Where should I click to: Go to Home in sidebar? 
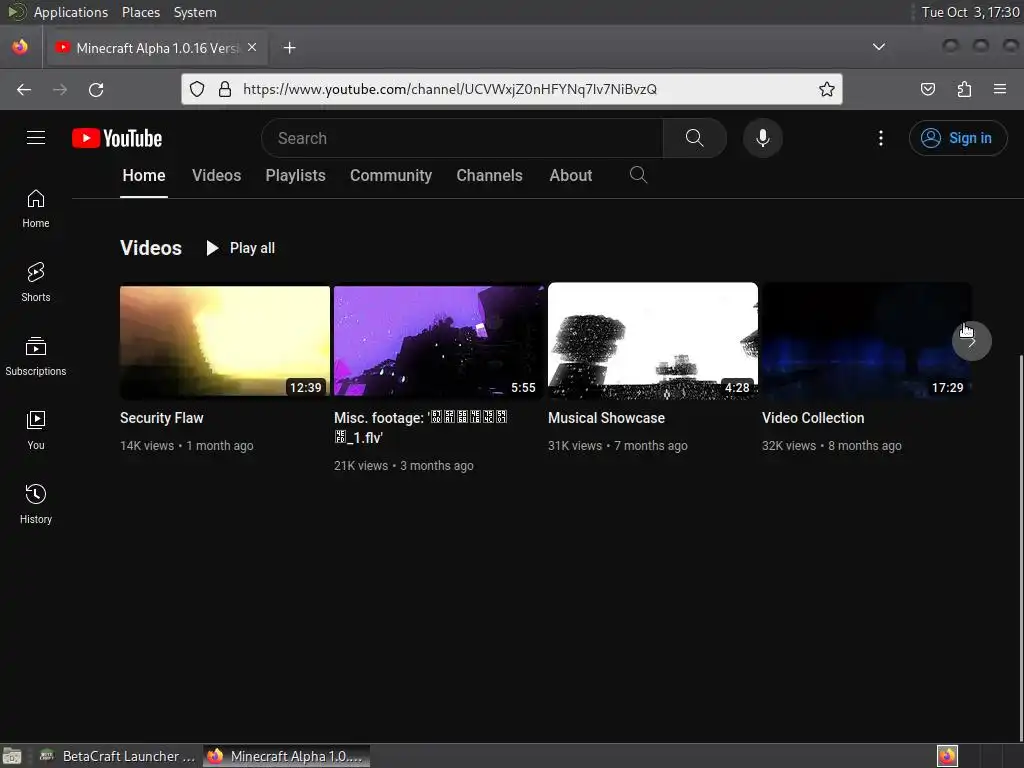[x=36, y=208]
